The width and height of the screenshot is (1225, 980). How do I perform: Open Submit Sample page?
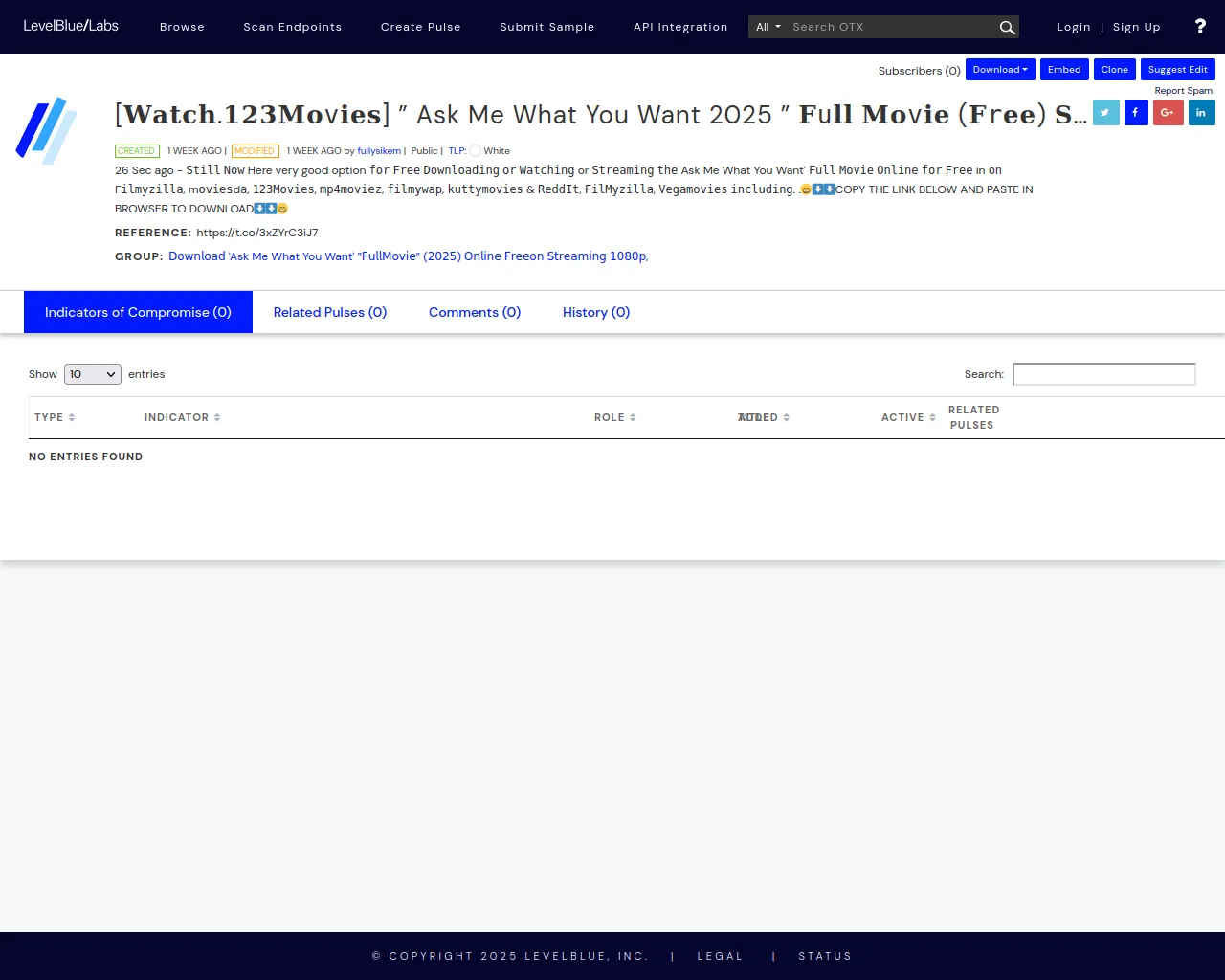(546, 27)
